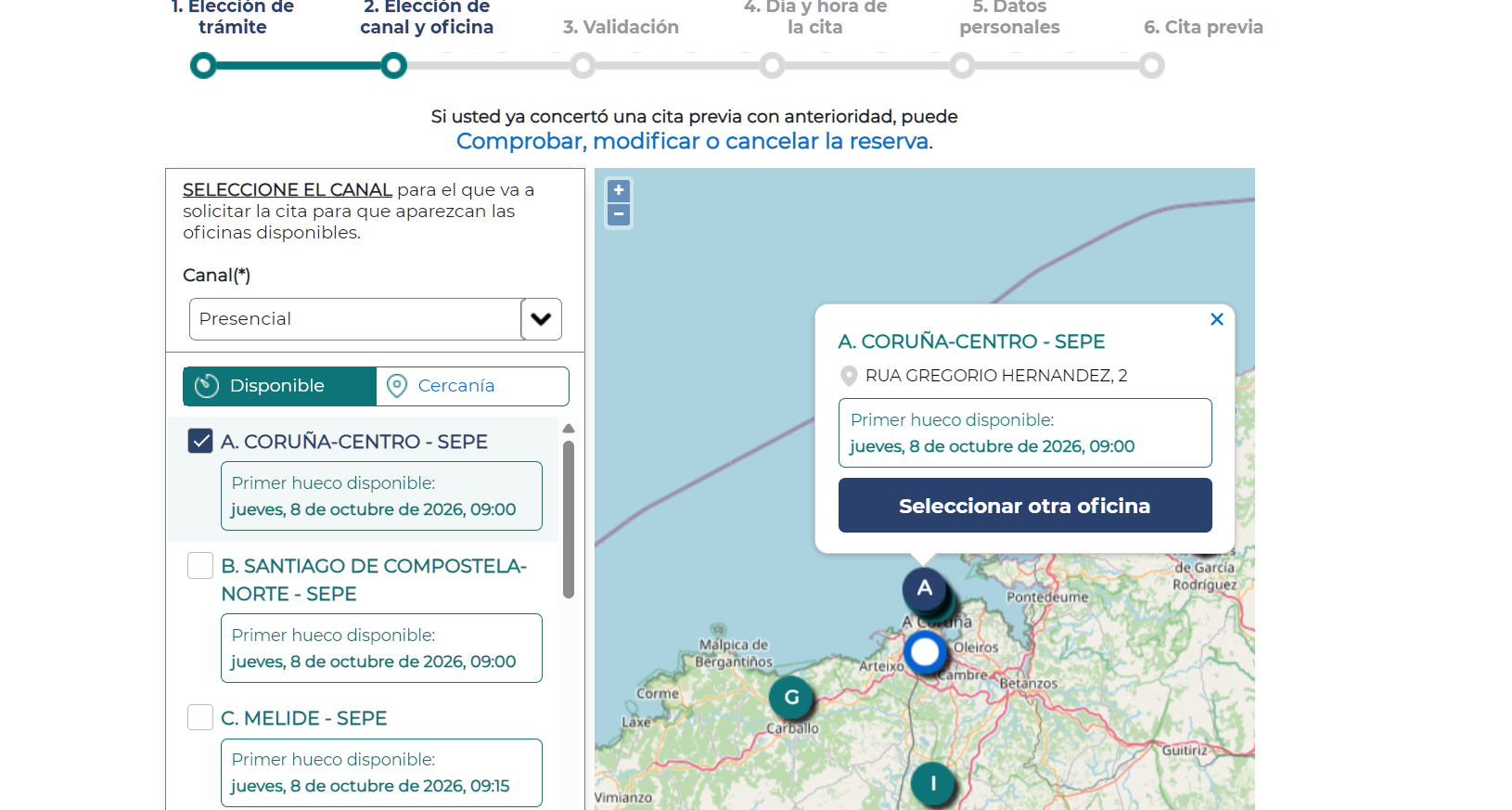Zoom out the map with minus button
The width and height of the screenshot is (1512, 810).
(619, 215)
